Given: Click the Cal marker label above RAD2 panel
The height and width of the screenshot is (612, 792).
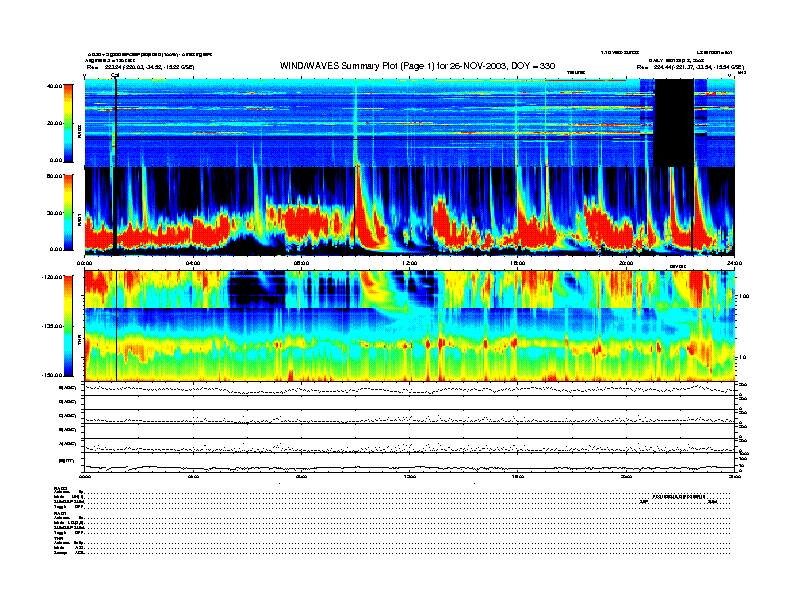Looking at the screenshot, I should pyautogui.click(x=115, y=76).
